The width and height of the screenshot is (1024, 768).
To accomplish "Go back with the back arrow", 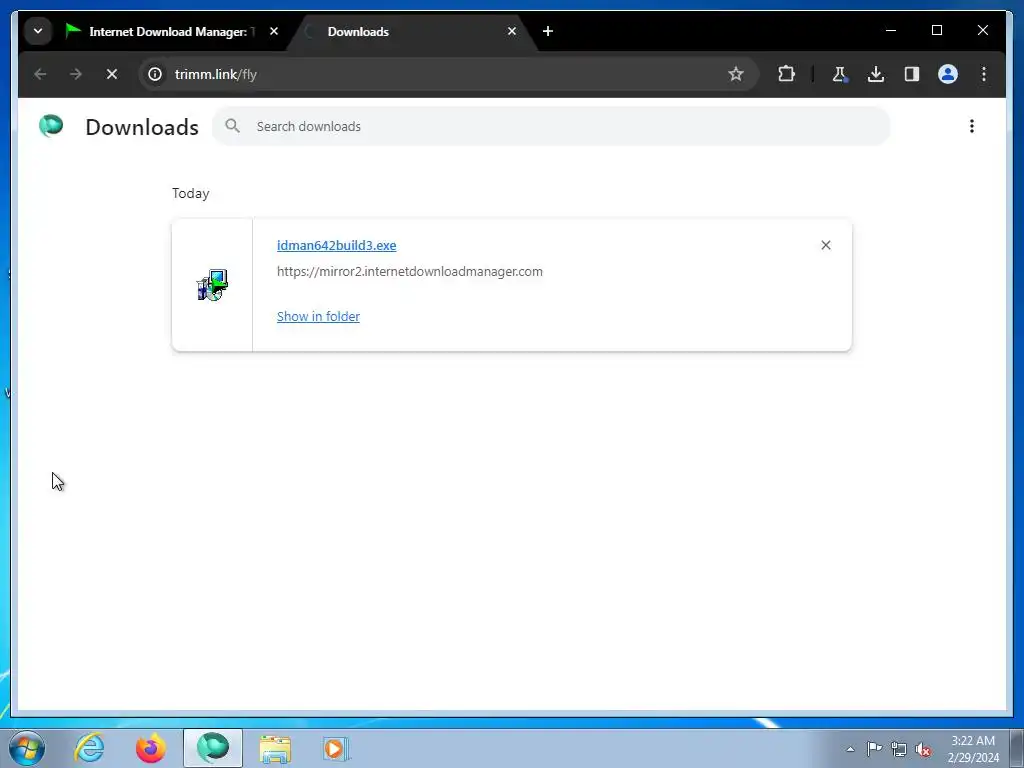I will (40, 74).
